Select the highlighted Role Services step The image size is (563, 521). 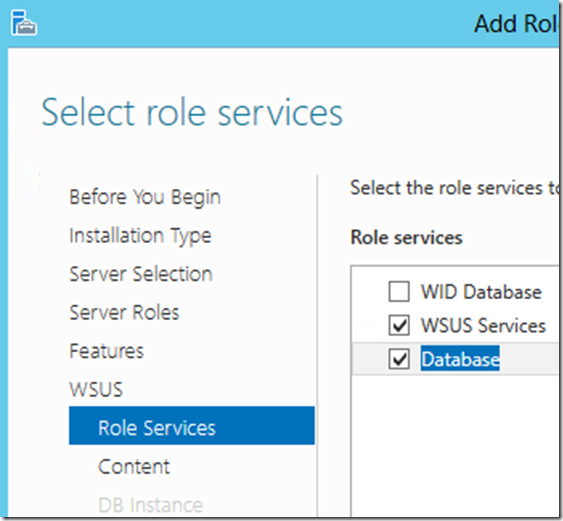[x=192, y=425]
